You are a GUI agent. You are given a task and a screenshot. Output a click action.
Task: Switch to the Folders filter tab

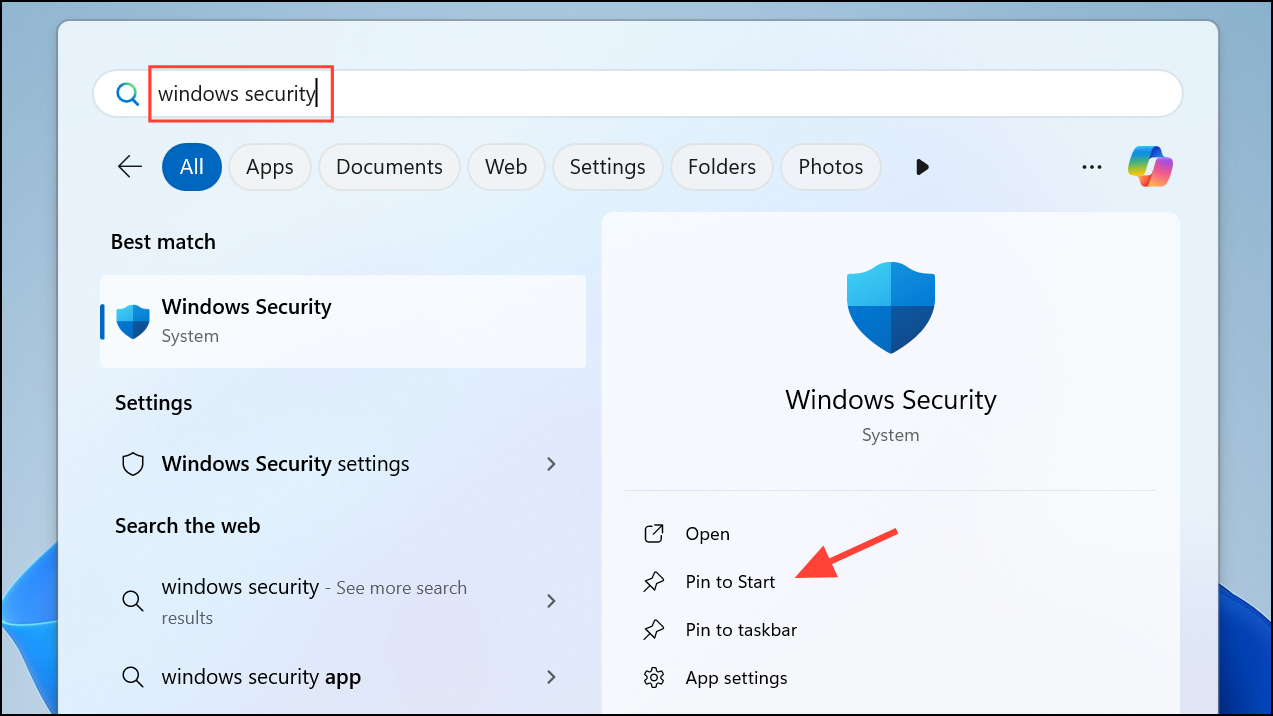[722, 167]
